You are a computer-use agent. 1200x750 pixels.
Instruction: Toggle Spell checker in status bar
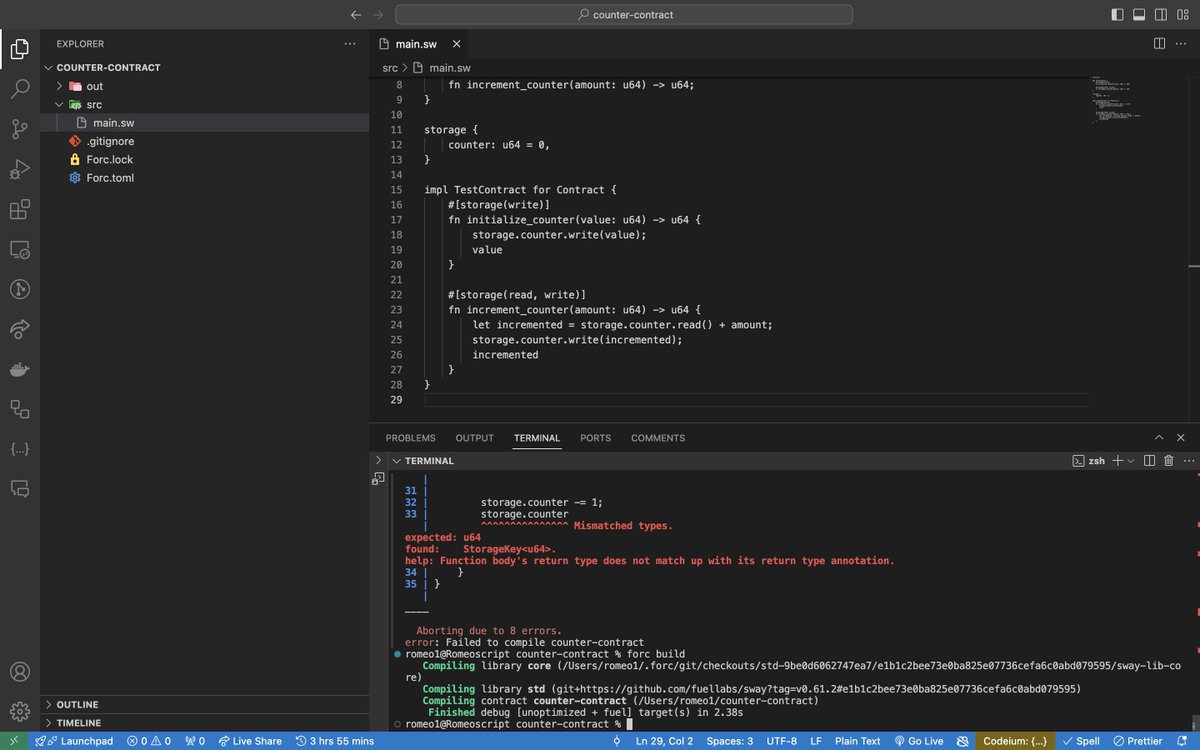click(x=1079, y=741)
